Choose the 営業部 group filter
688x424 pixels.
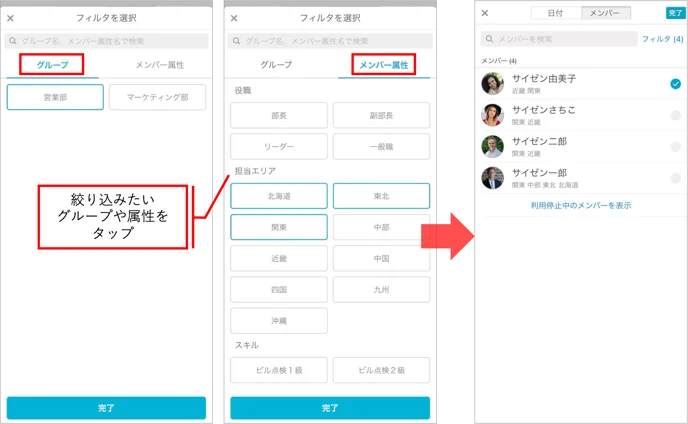point(55,97)
